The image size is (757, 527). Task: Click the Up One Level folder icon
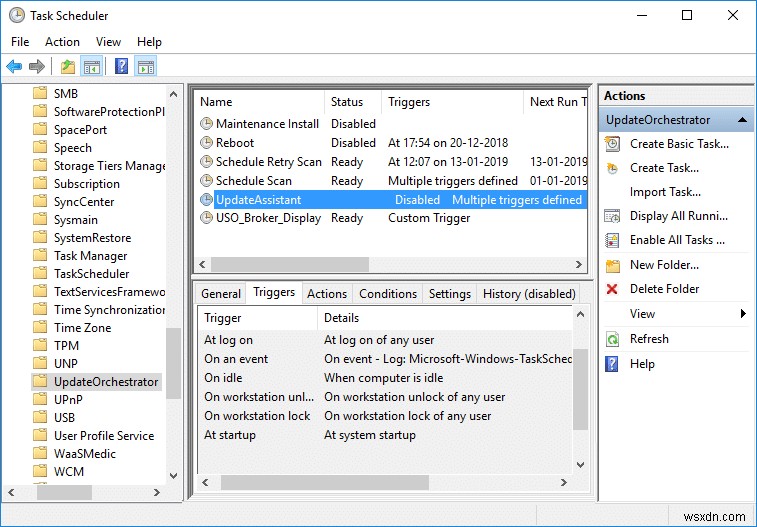pos(67,67)
